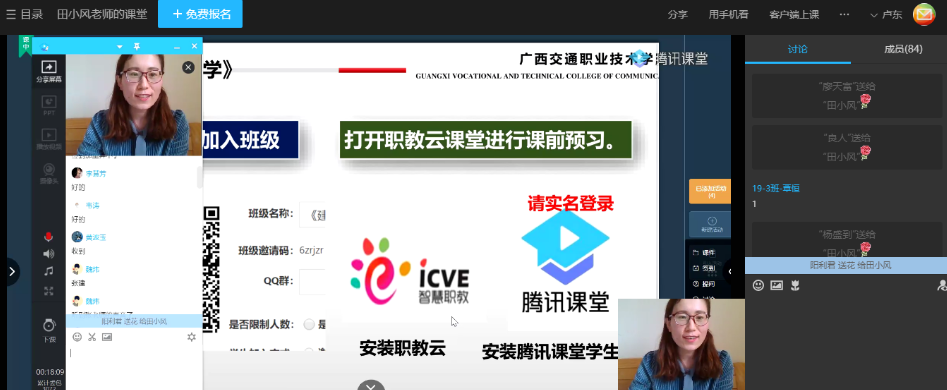Expand the 卢东 user account dropdown
947x390 pixels.
886,14
